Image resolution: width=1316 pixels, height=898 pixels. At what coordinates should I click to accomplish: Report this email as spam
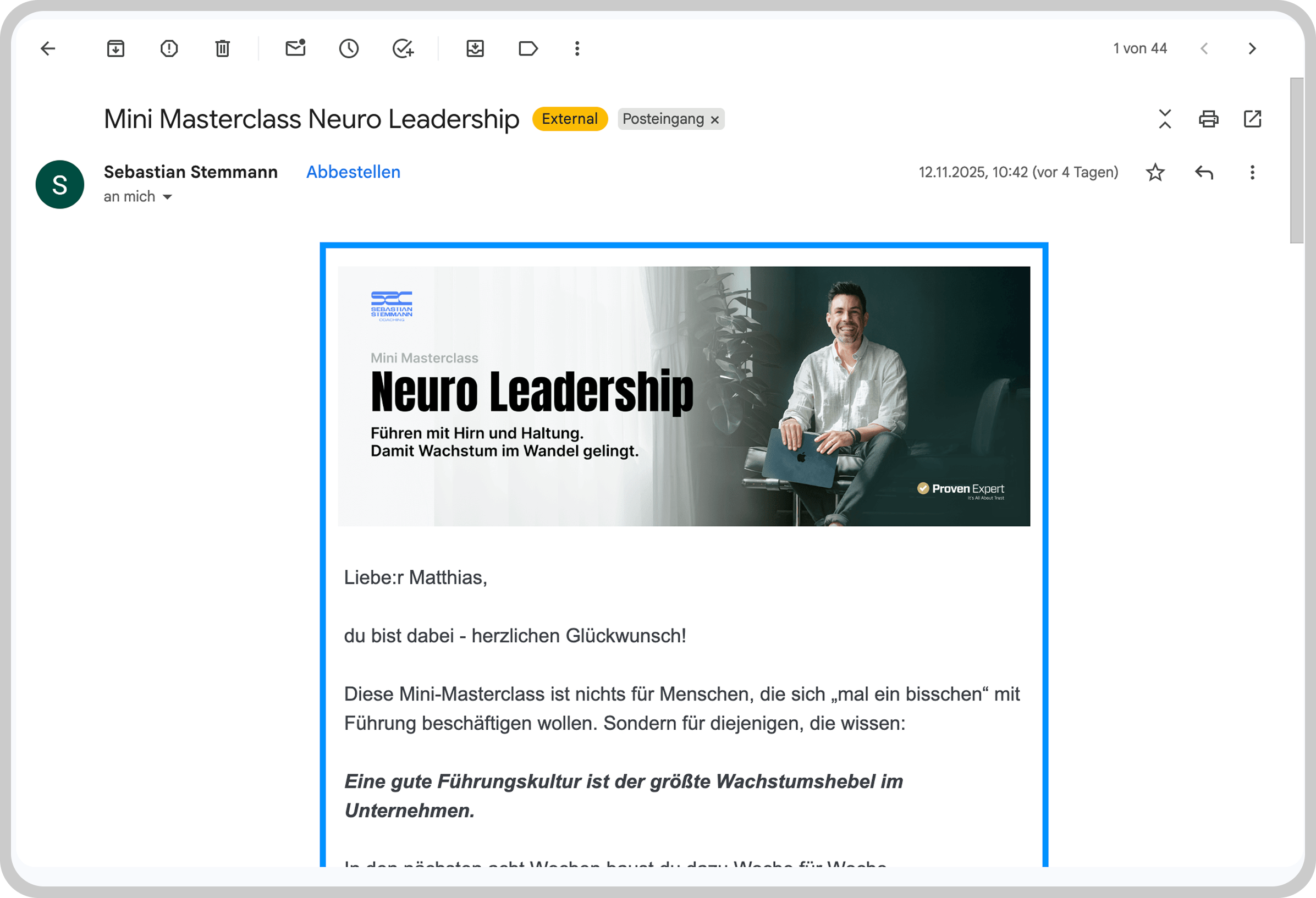pos(169,49)
